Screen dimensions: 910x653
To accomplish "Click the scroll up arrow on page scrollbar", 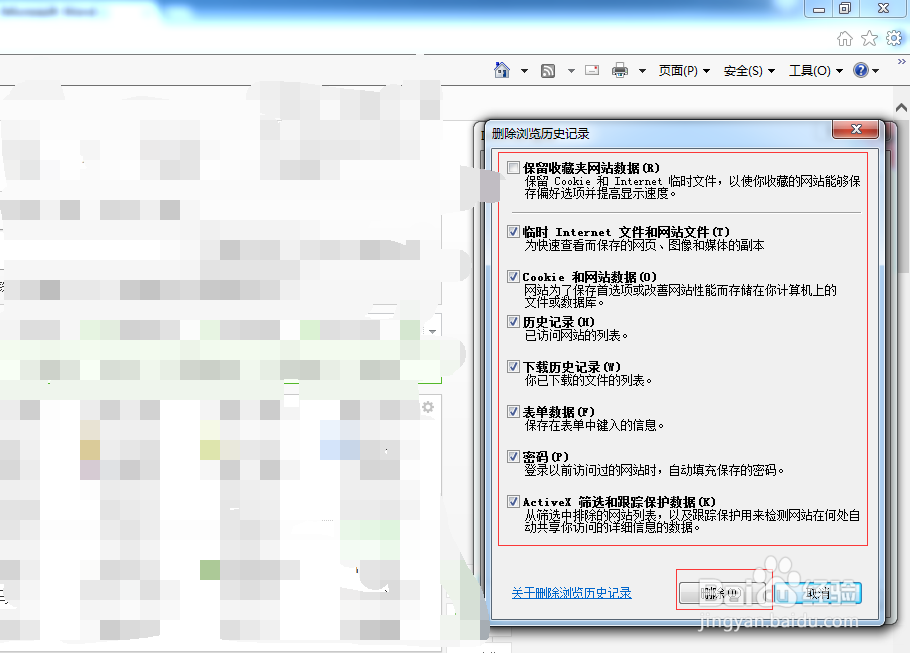I will (901, 107).
